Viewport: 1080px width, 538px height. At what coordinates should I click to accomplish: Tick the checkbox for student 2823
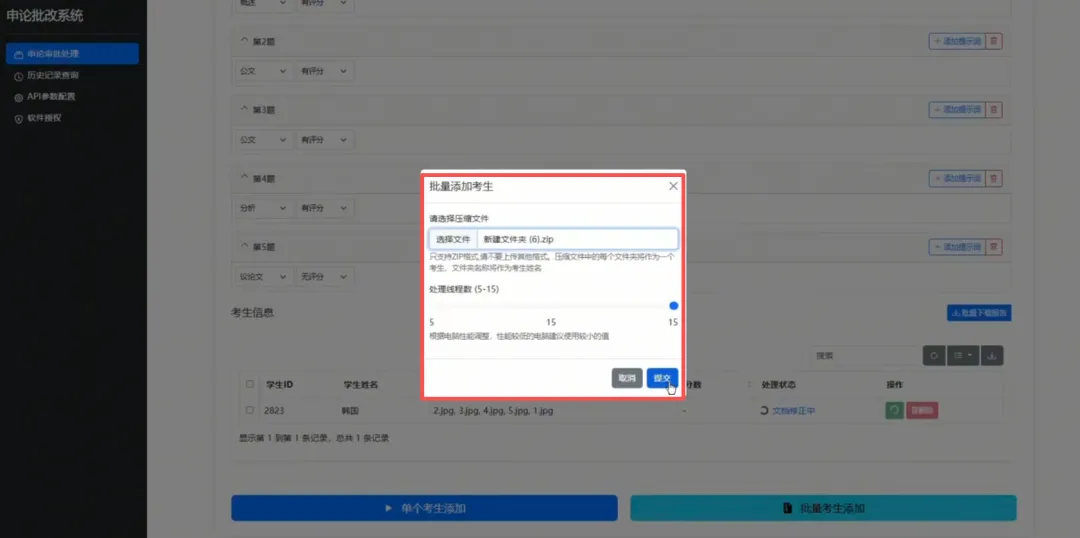(249, 410)
